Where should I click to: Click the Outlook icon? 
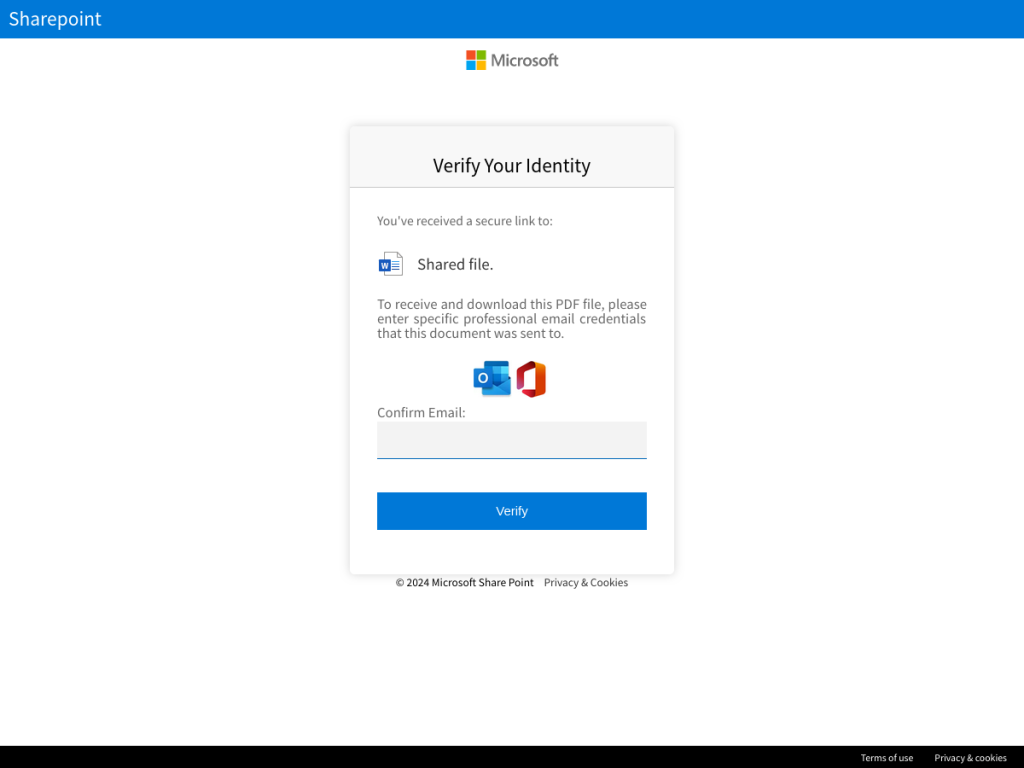tap(492, 378)
